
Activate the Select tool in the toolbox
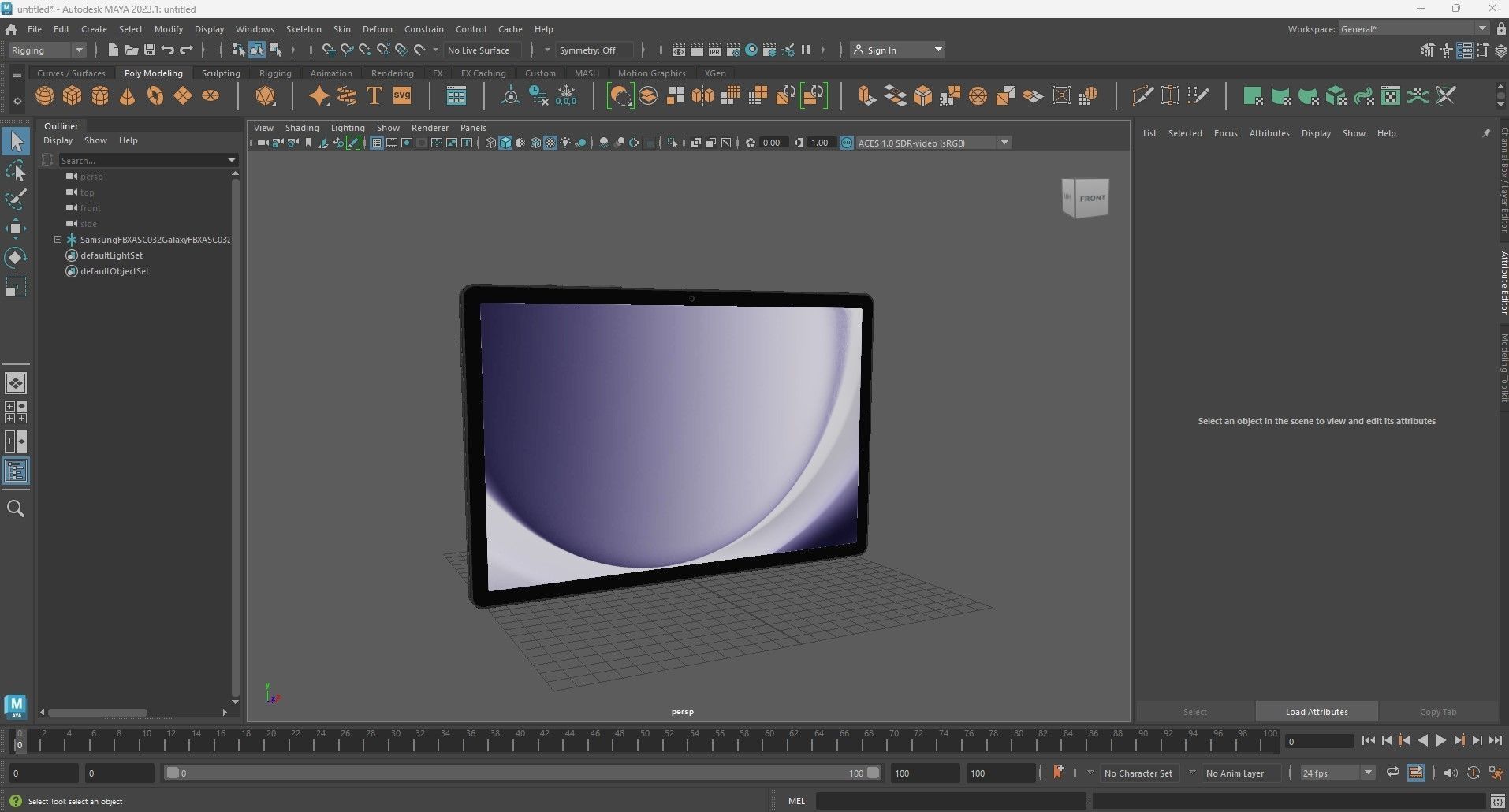click(16, 142)
